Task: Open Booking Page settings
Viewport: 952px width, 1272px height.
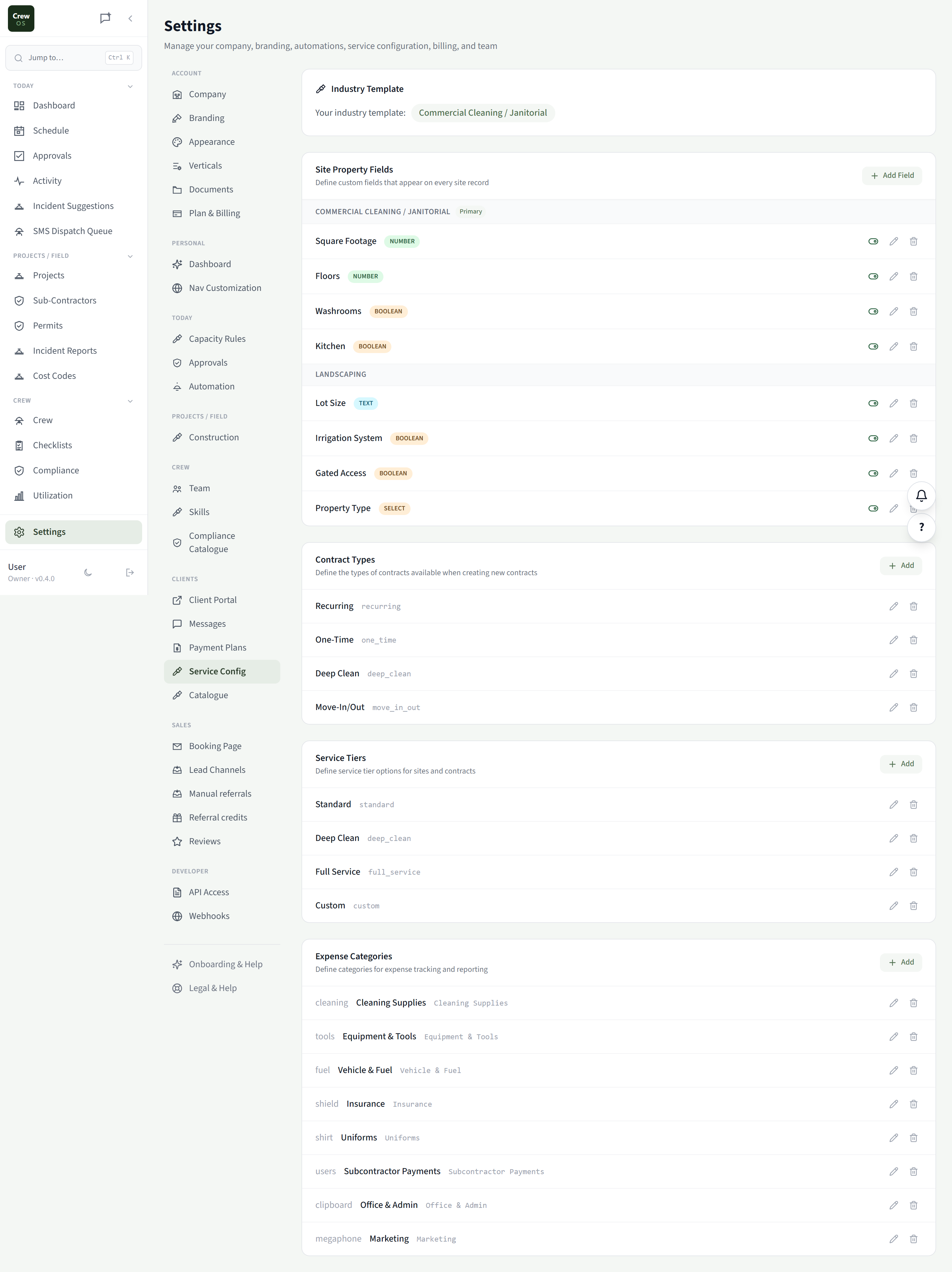Action: tap(222, 746)
